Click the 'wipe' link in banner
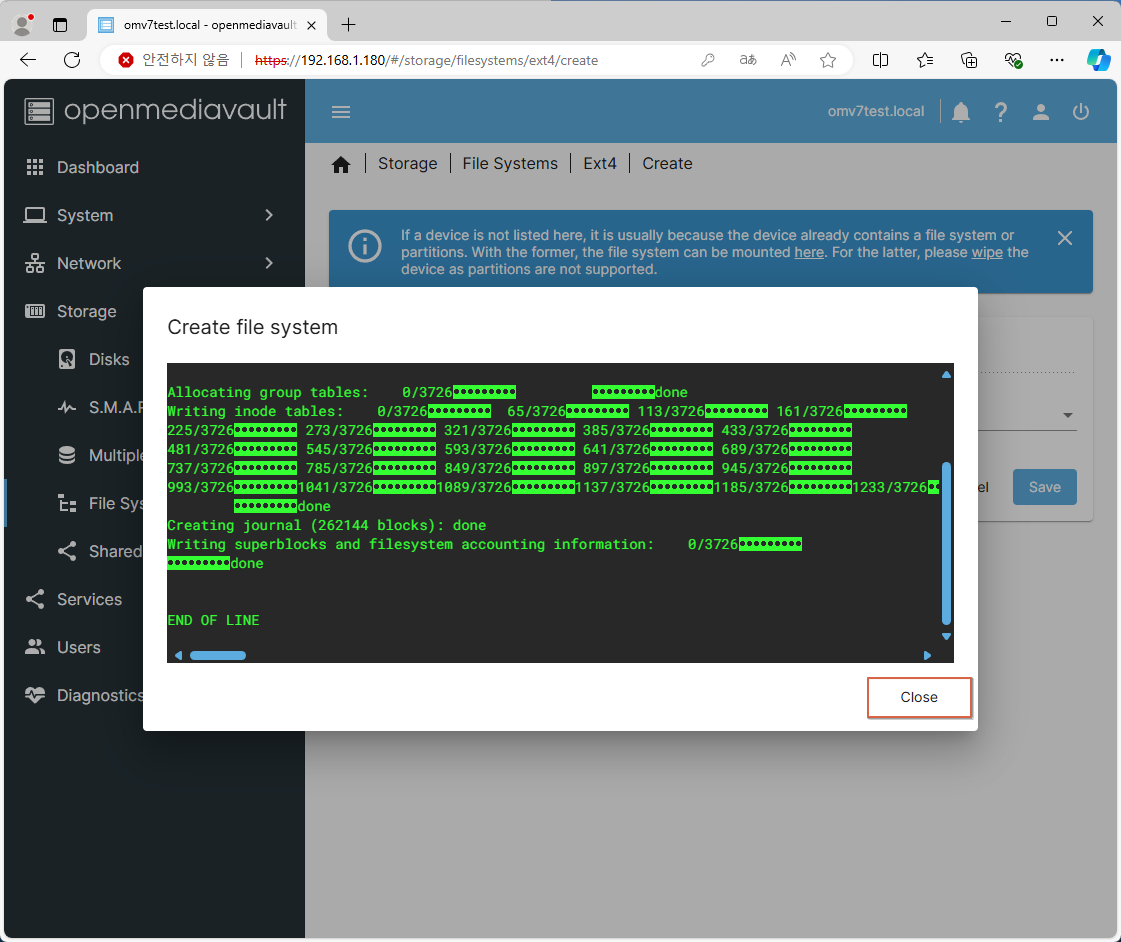This screenshot has width=1121, height=942. [x=987, y=252]
